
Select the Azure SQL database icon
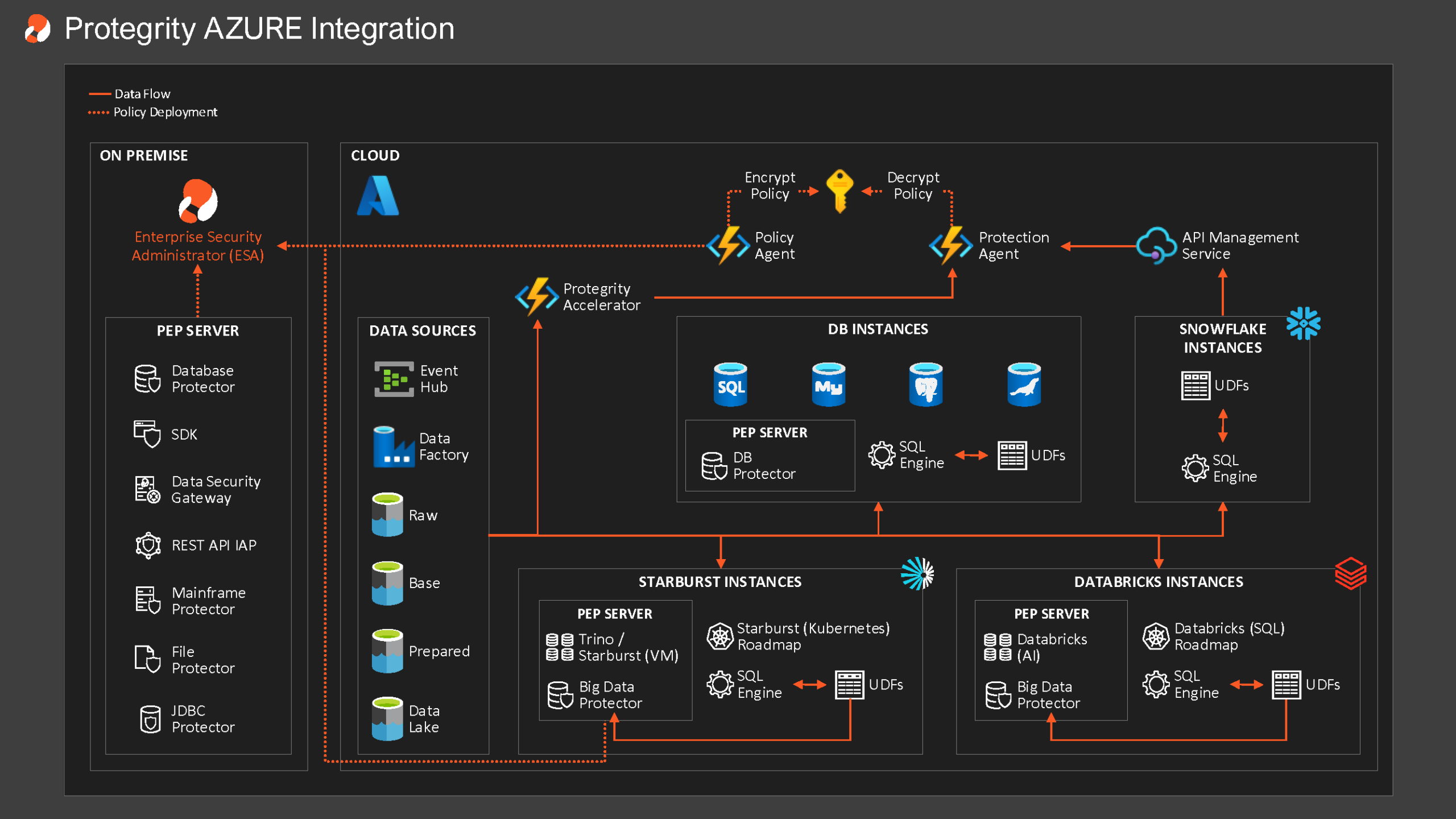(x=730, y=384)
